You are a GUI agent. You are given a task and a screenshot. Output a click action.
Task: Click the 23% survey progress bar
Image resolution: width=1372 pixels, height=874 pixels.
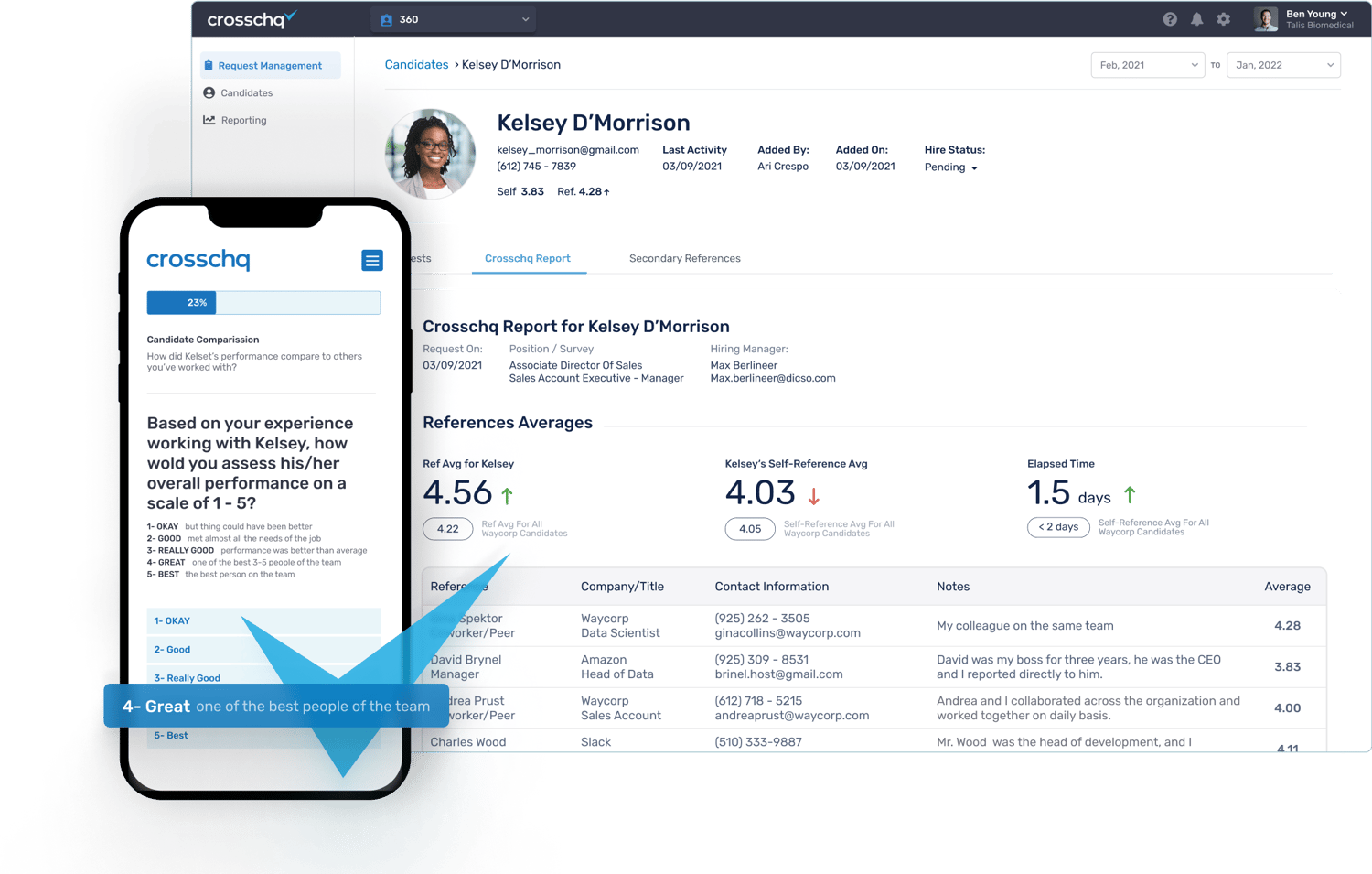tap(263, 302)
